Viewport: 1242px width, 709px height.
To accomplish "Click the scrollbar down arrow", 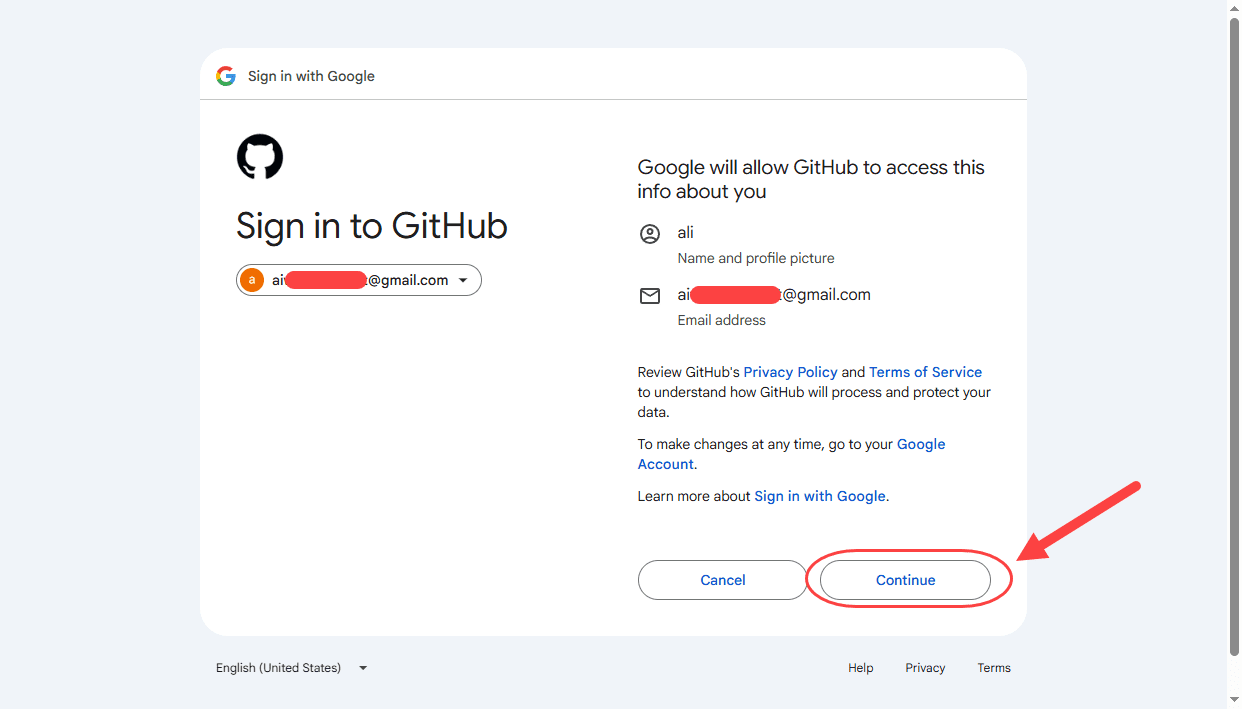I will click(x=1234, y=701).
